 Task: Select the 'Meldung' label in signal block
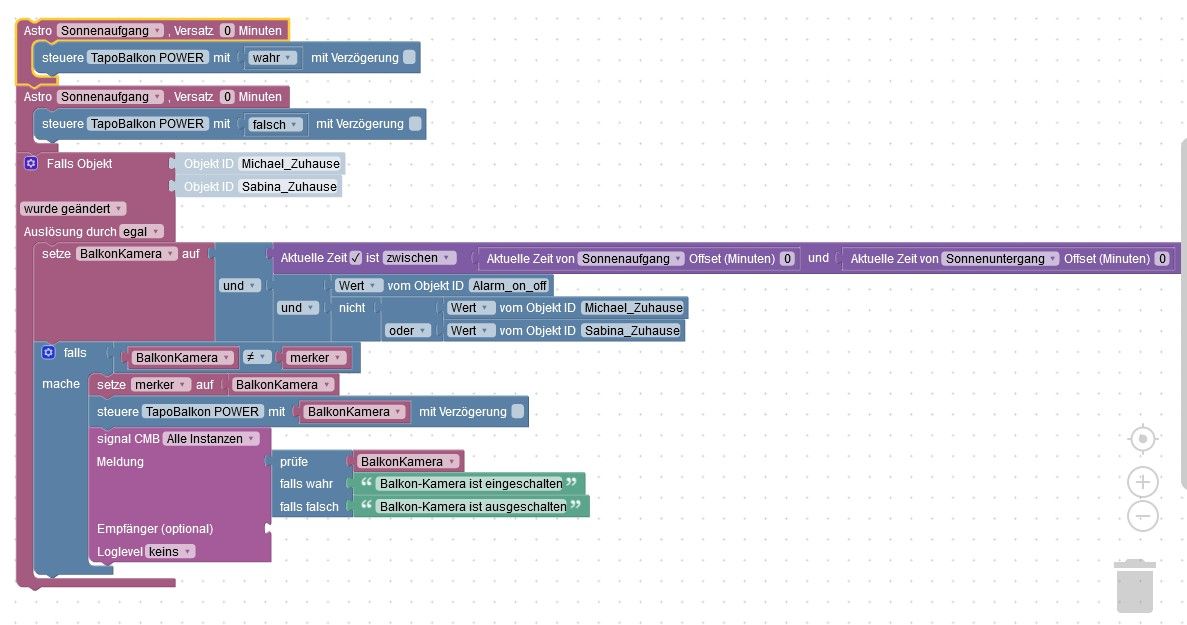(x=120, y=462)
